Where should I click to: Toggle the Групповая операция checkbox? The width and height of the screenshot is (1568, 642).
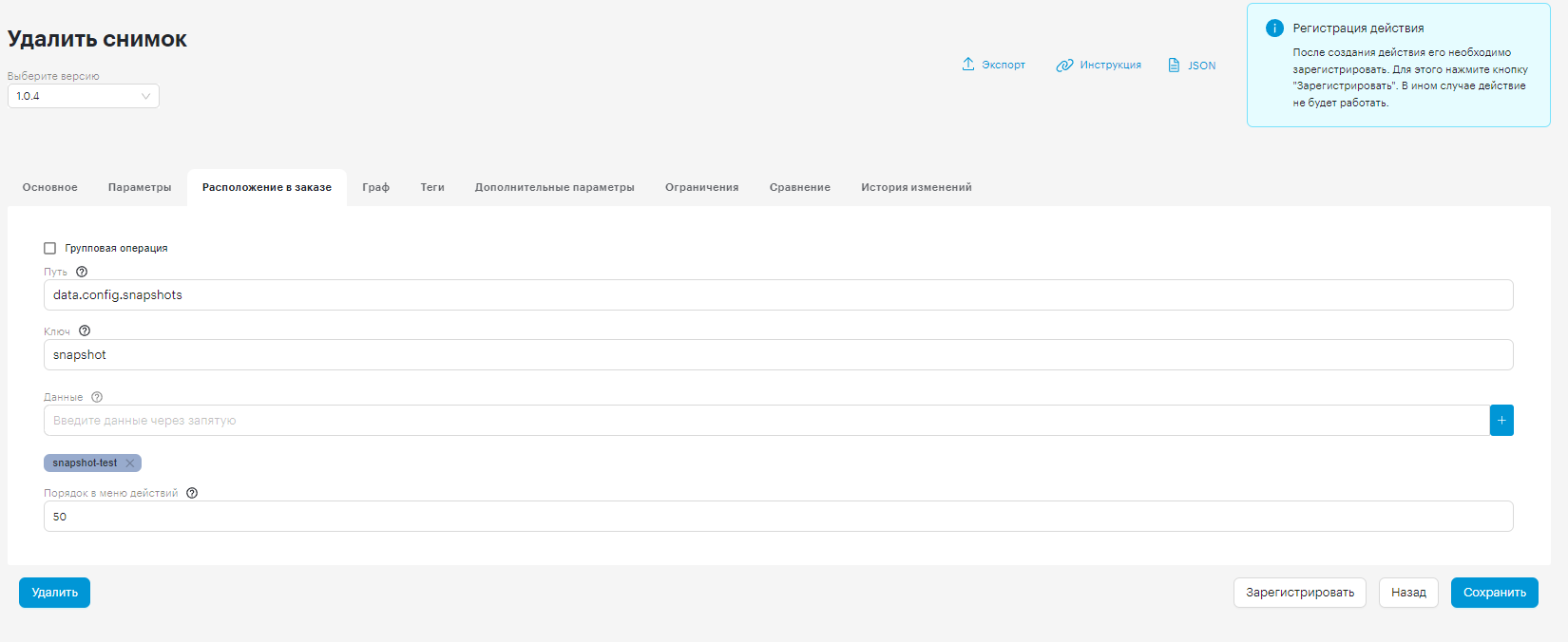tap(50, 248)
